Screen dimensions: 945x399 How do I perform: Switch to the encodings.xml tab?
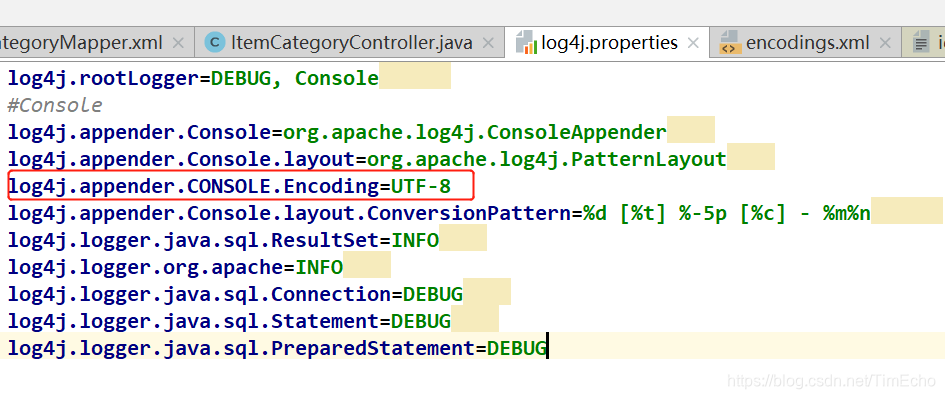click(x=805, y=43)
